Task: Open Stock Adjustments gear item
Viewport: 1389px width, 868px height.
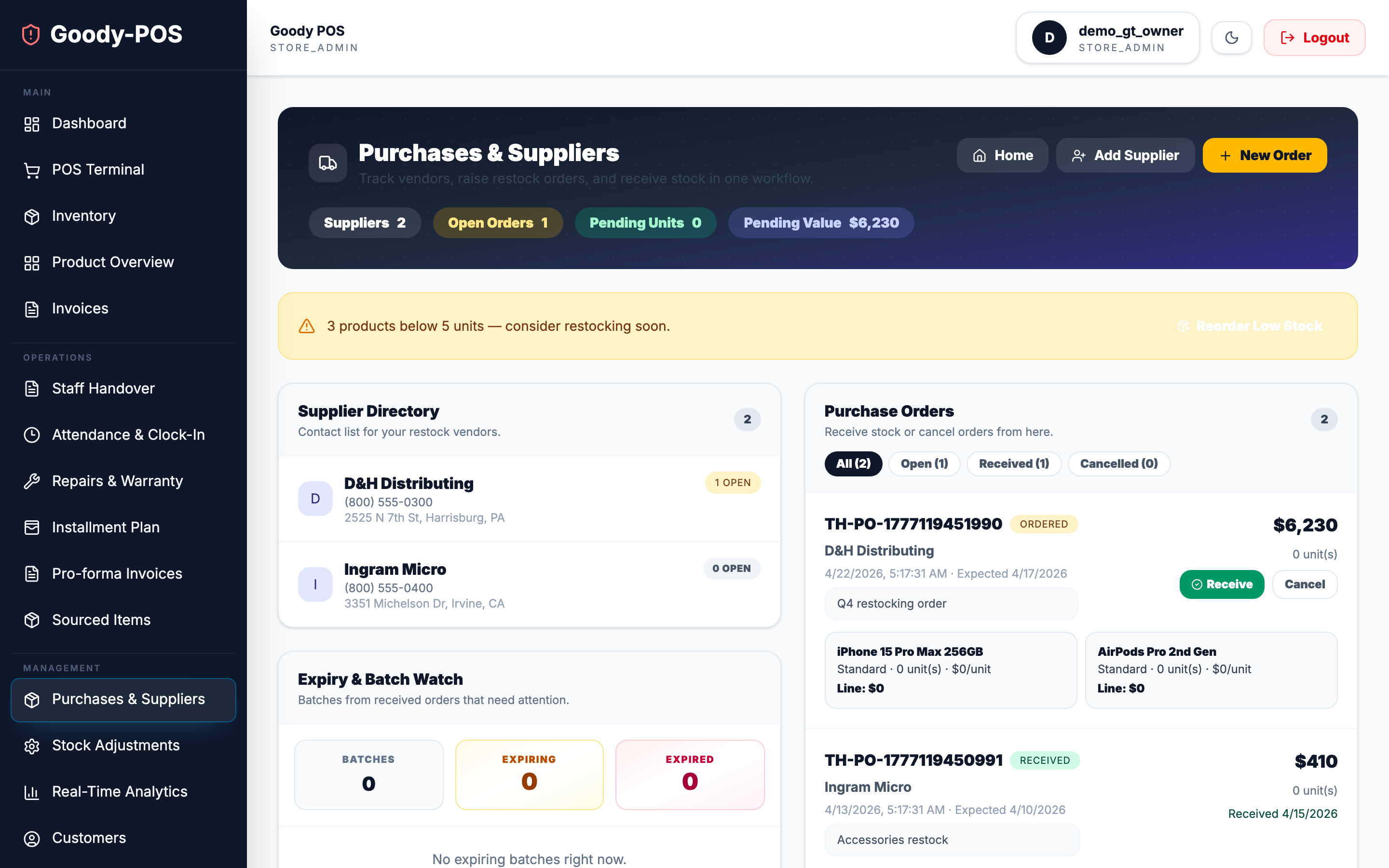Action: pos(115,745)
